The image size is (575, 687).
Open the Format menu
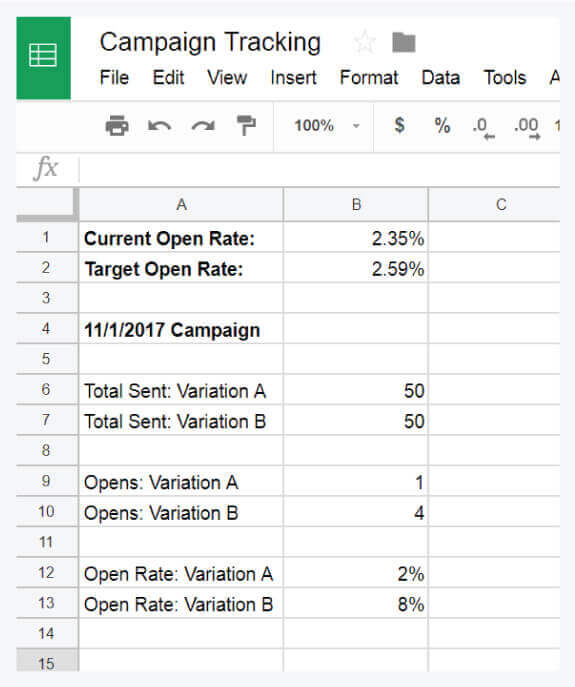coord(369,78)
